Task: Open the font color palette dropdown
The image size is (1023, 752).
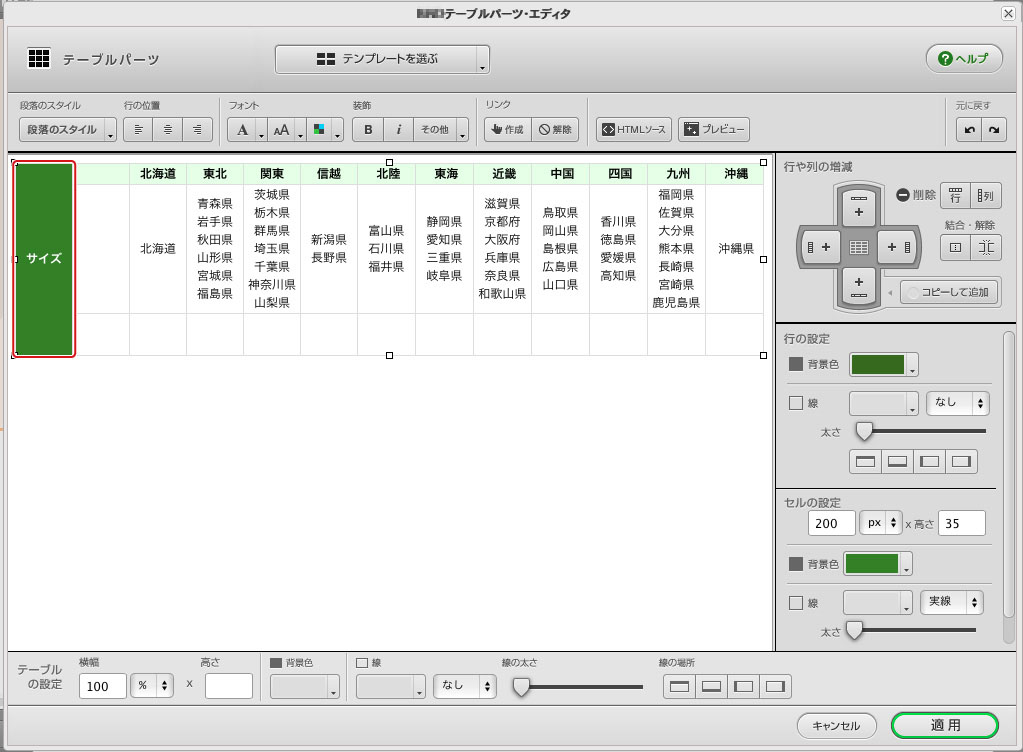Action: pyautogui.click(x=325, y=129)
